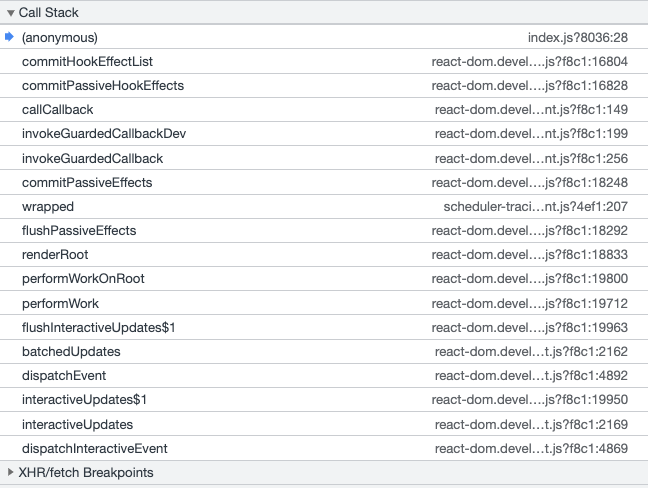Select the flushPassiveEffects frame
This screenshot has width=648, height=488.
pos(79,230)
